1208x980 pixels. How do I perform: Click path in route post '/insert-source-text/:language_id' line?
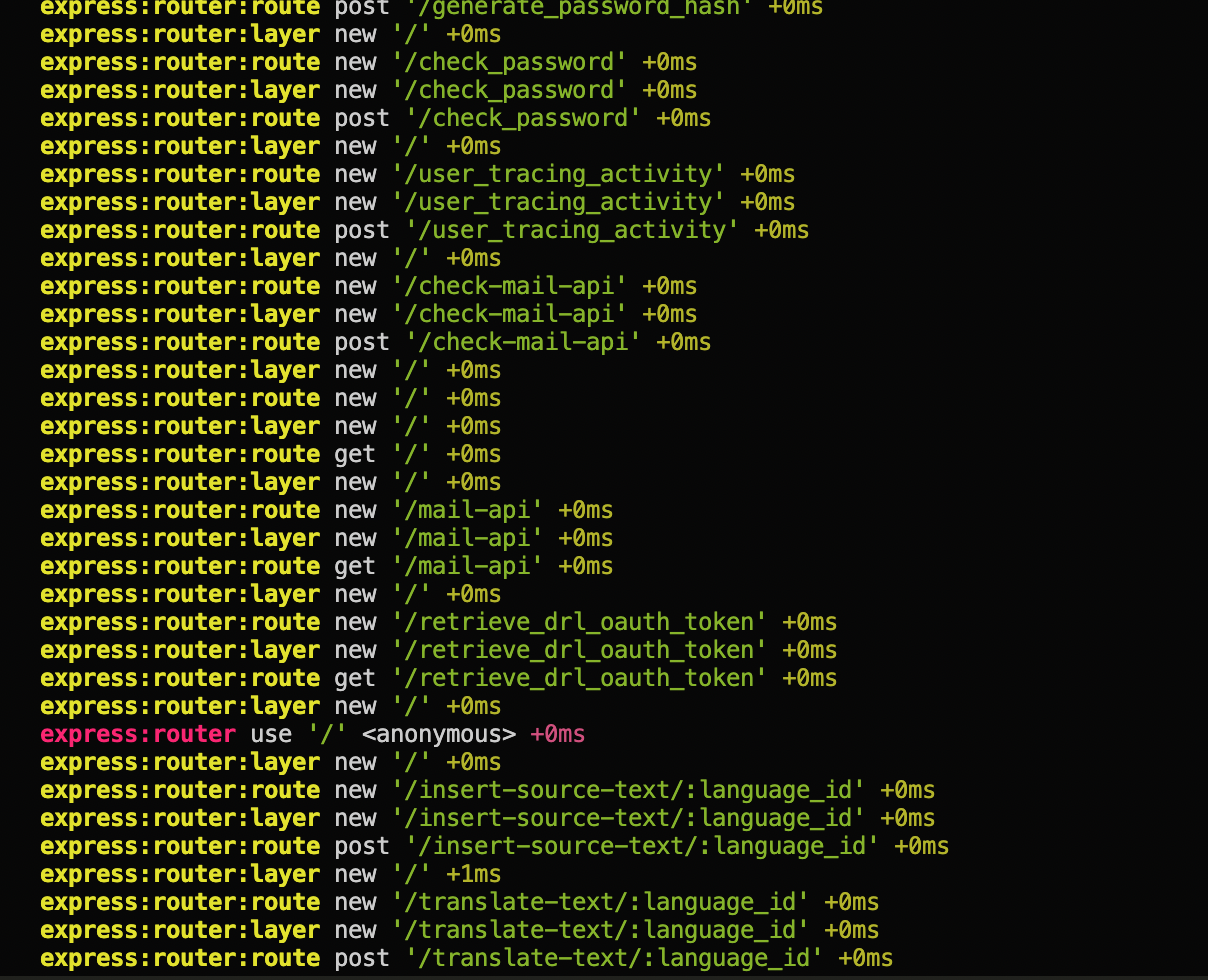coord(643,846)
